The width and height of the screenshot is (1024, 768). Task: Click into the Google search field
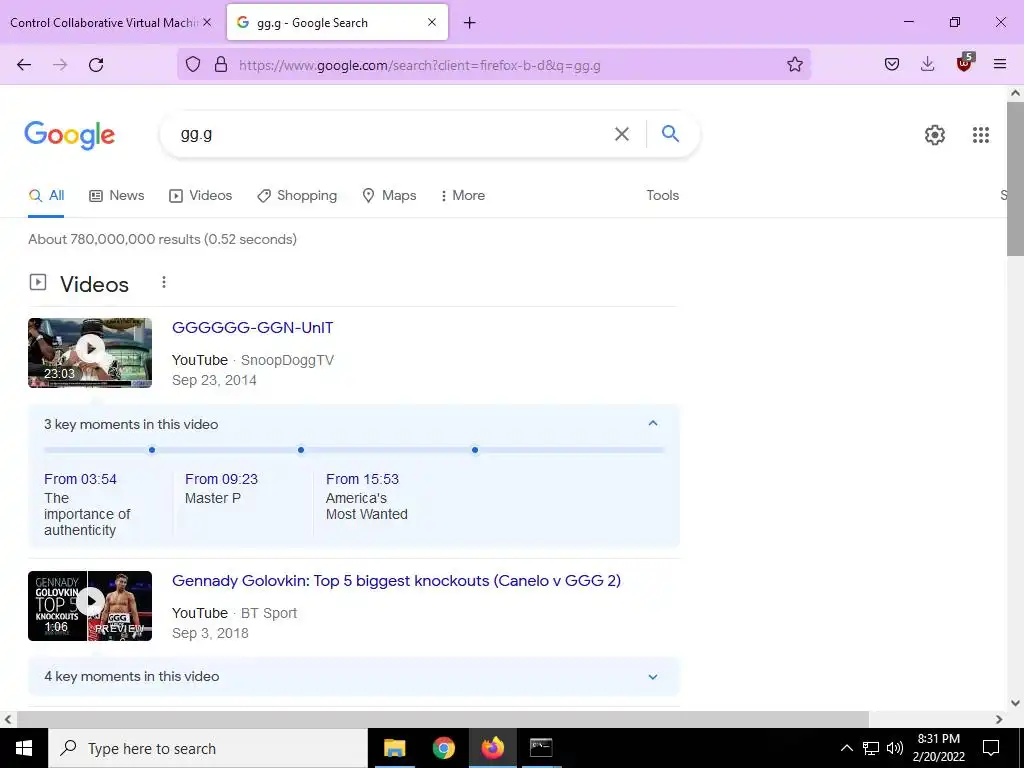[392, 134]
